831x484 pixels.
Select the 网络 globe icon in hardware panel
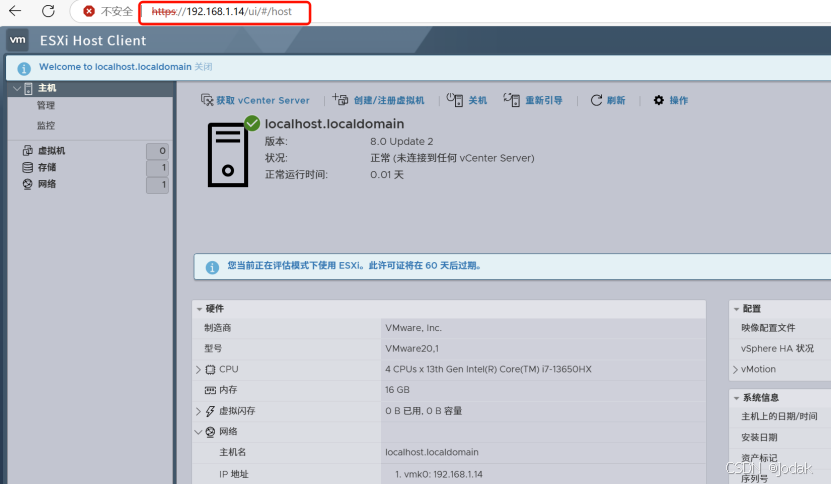(x=210, y=432)
